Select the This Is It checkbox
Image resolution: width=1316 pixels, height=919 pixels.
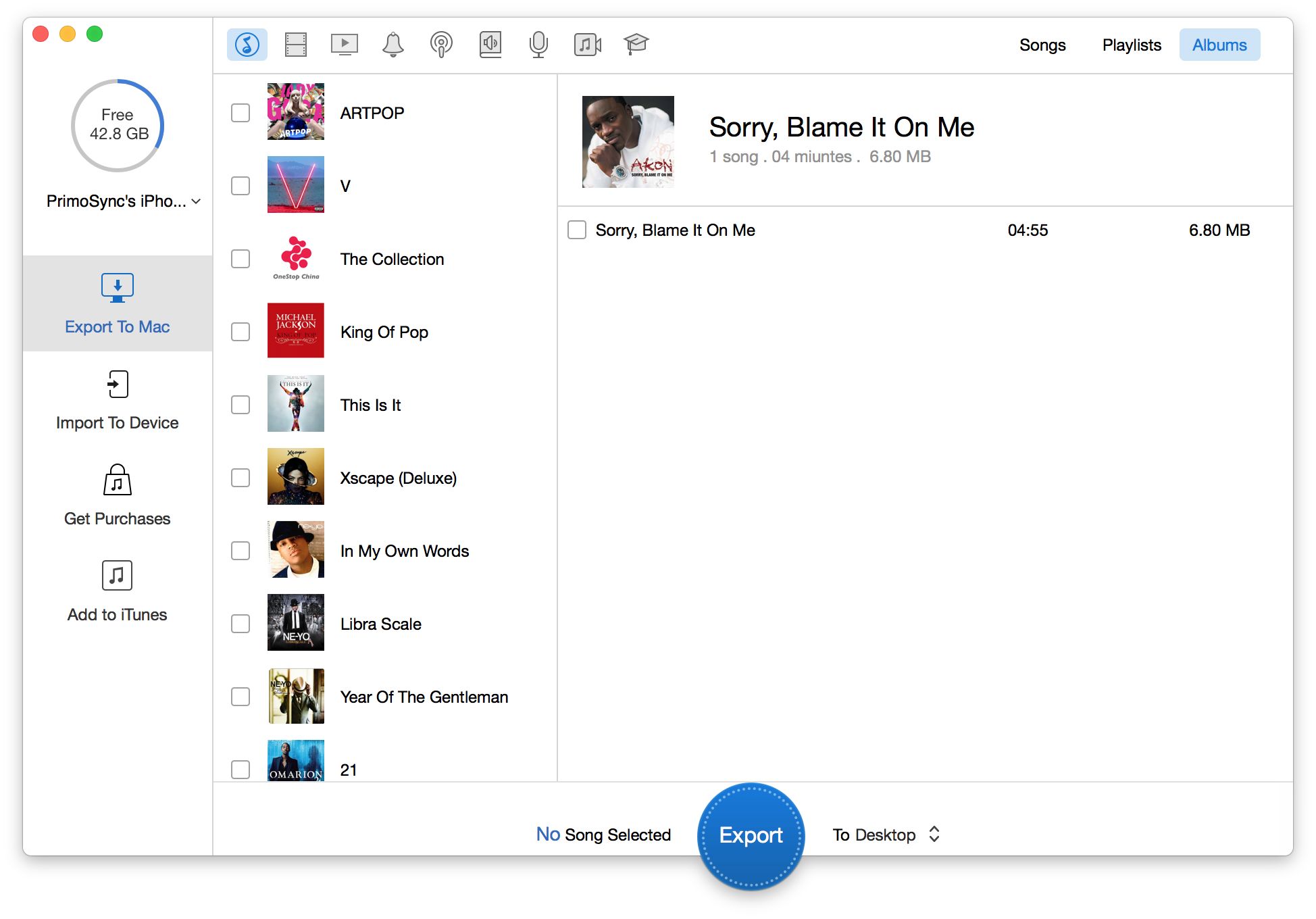(x=241, y=405)
